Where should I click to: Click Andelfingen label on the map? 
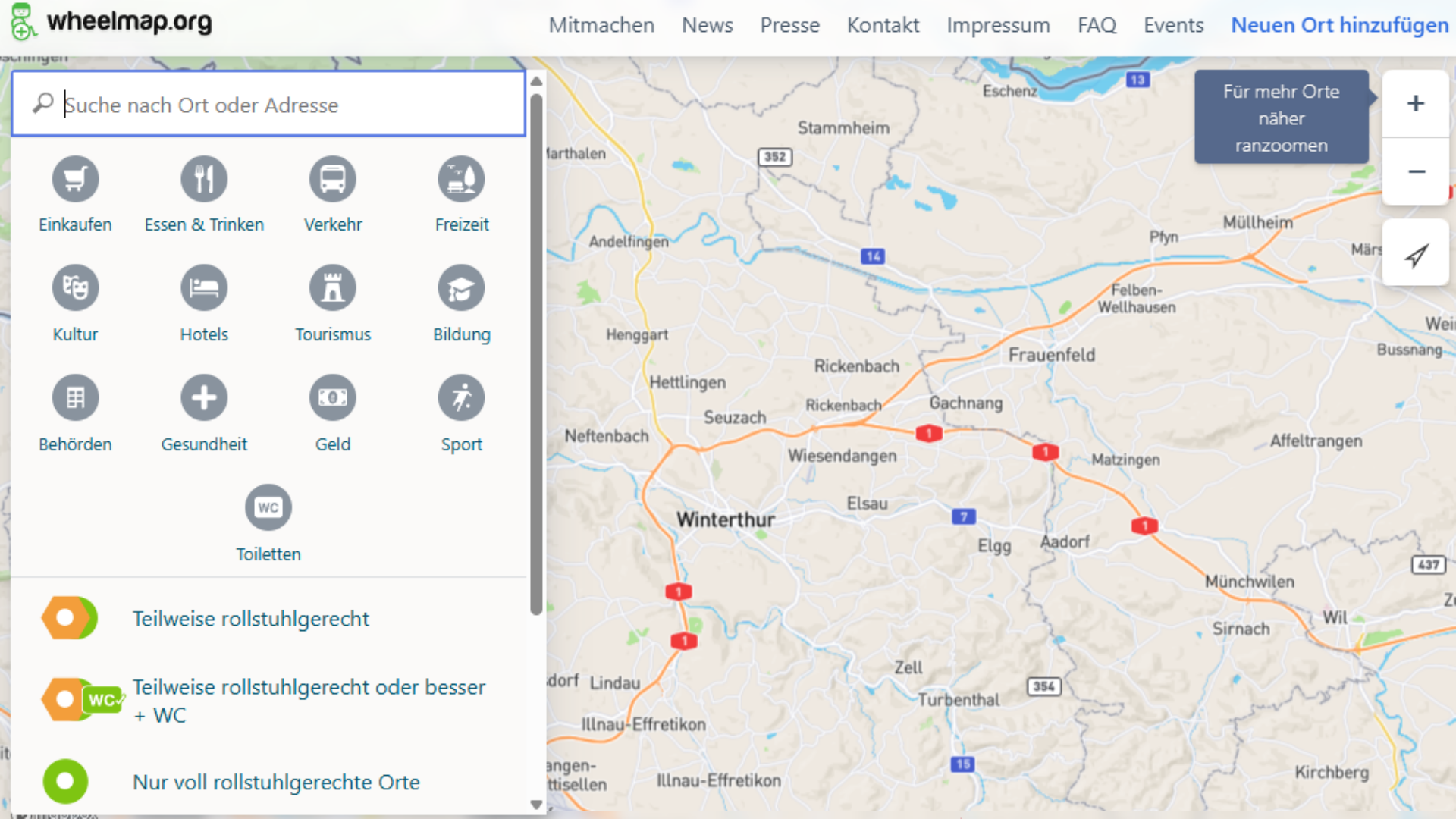tap(629, 242)
